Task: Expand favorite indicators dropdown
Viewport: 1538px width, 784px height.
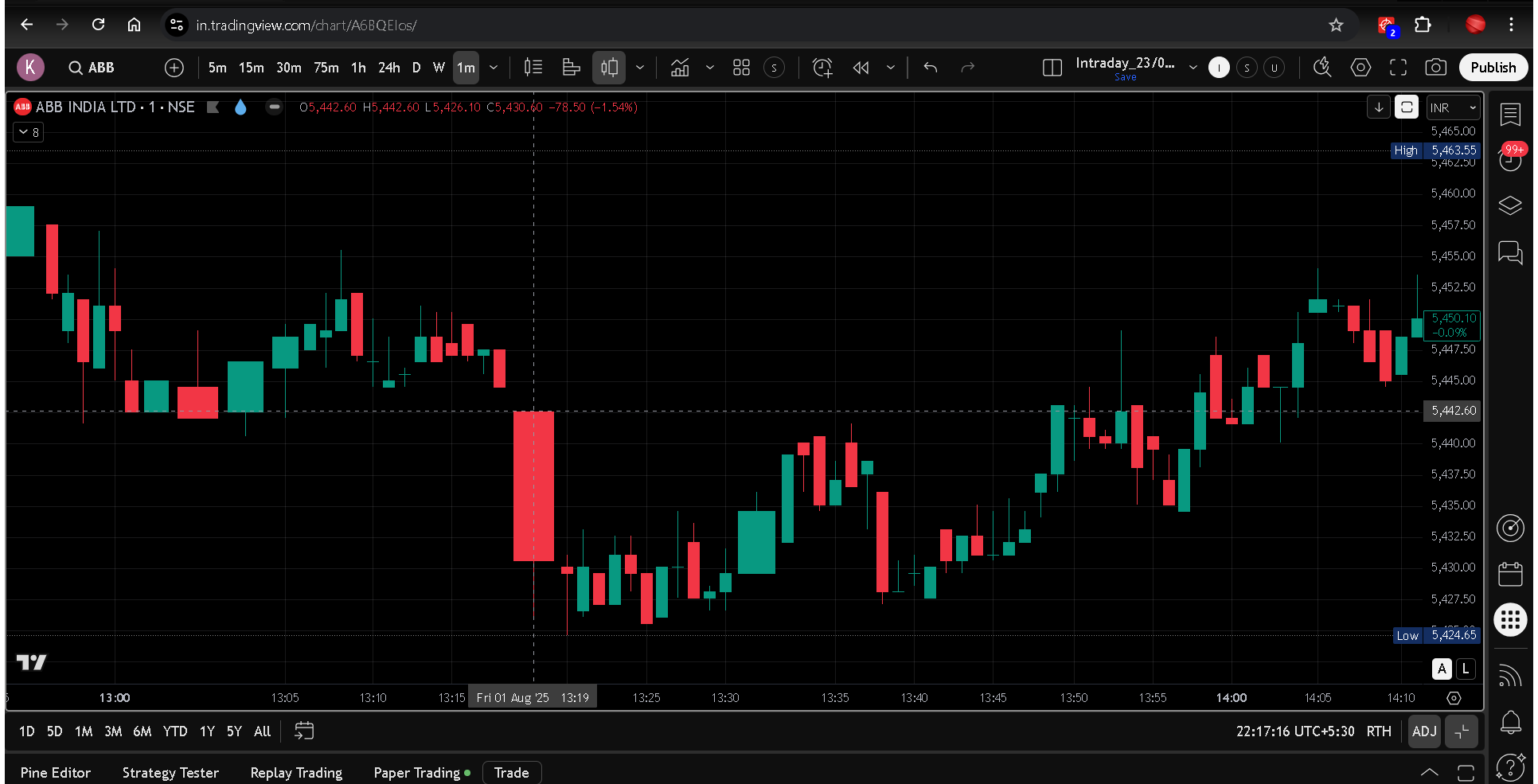Action: [709, 68]
